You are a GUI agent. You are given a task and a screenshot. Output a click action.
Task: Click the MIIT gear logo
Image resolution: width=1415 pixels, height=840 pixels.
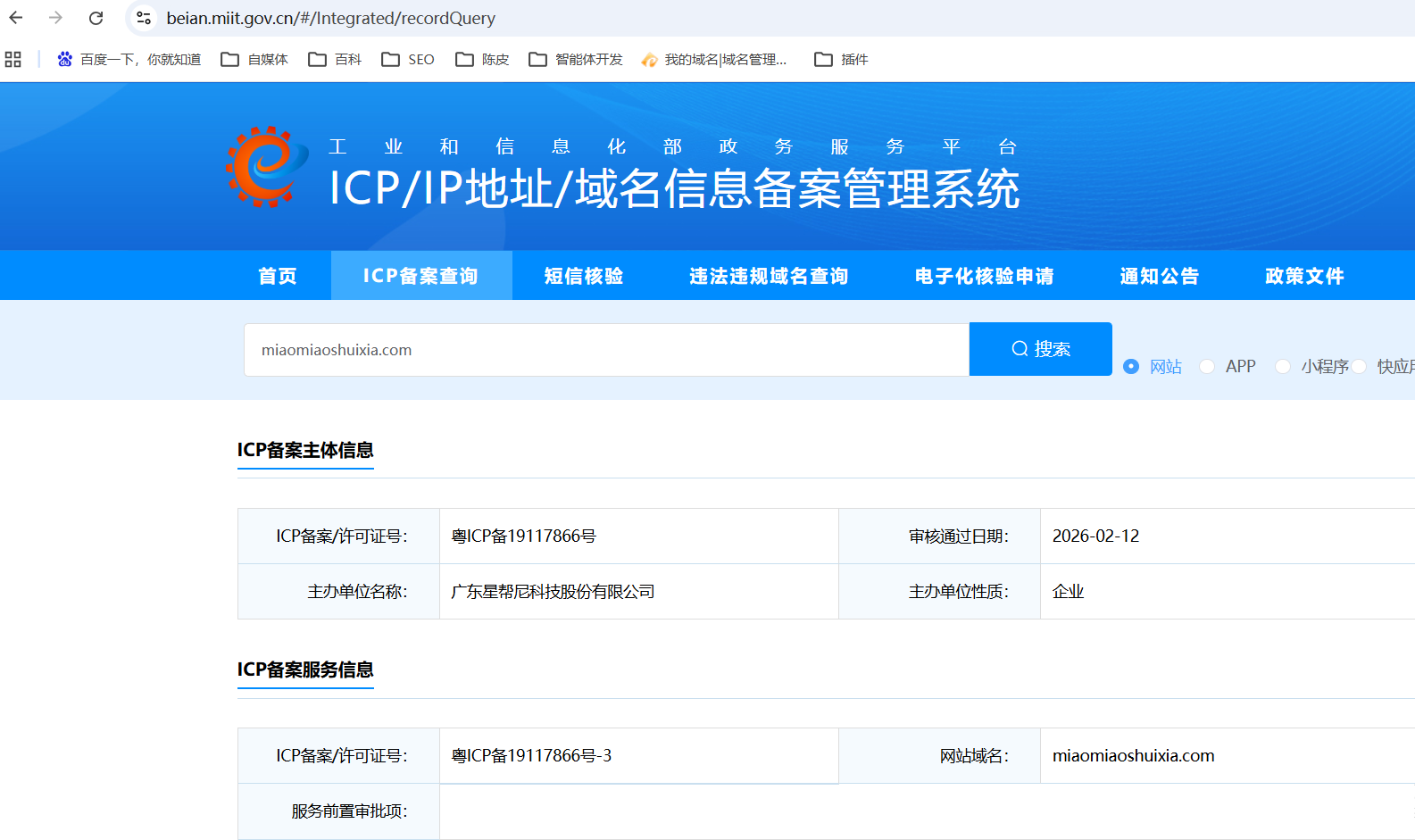[265, 167]
